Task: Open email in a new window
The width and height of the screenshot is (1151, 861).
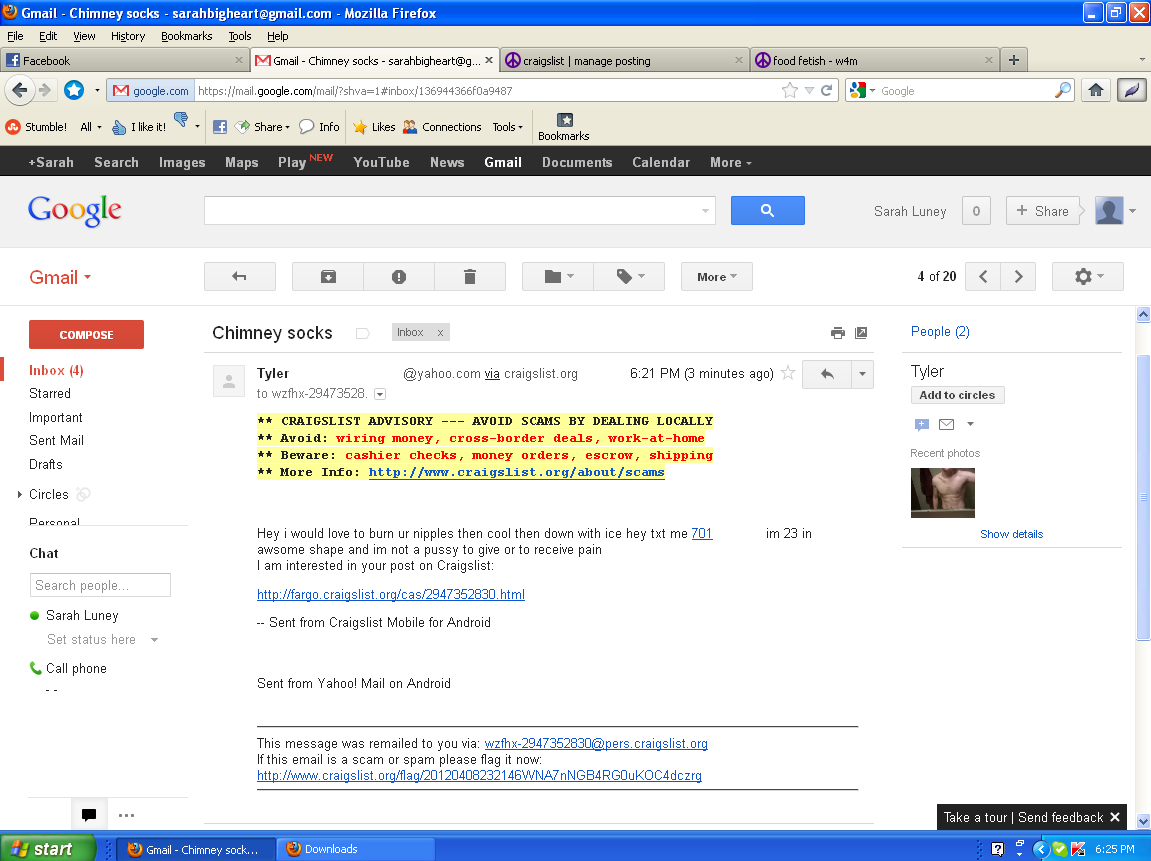Action: tap(861, 333)
